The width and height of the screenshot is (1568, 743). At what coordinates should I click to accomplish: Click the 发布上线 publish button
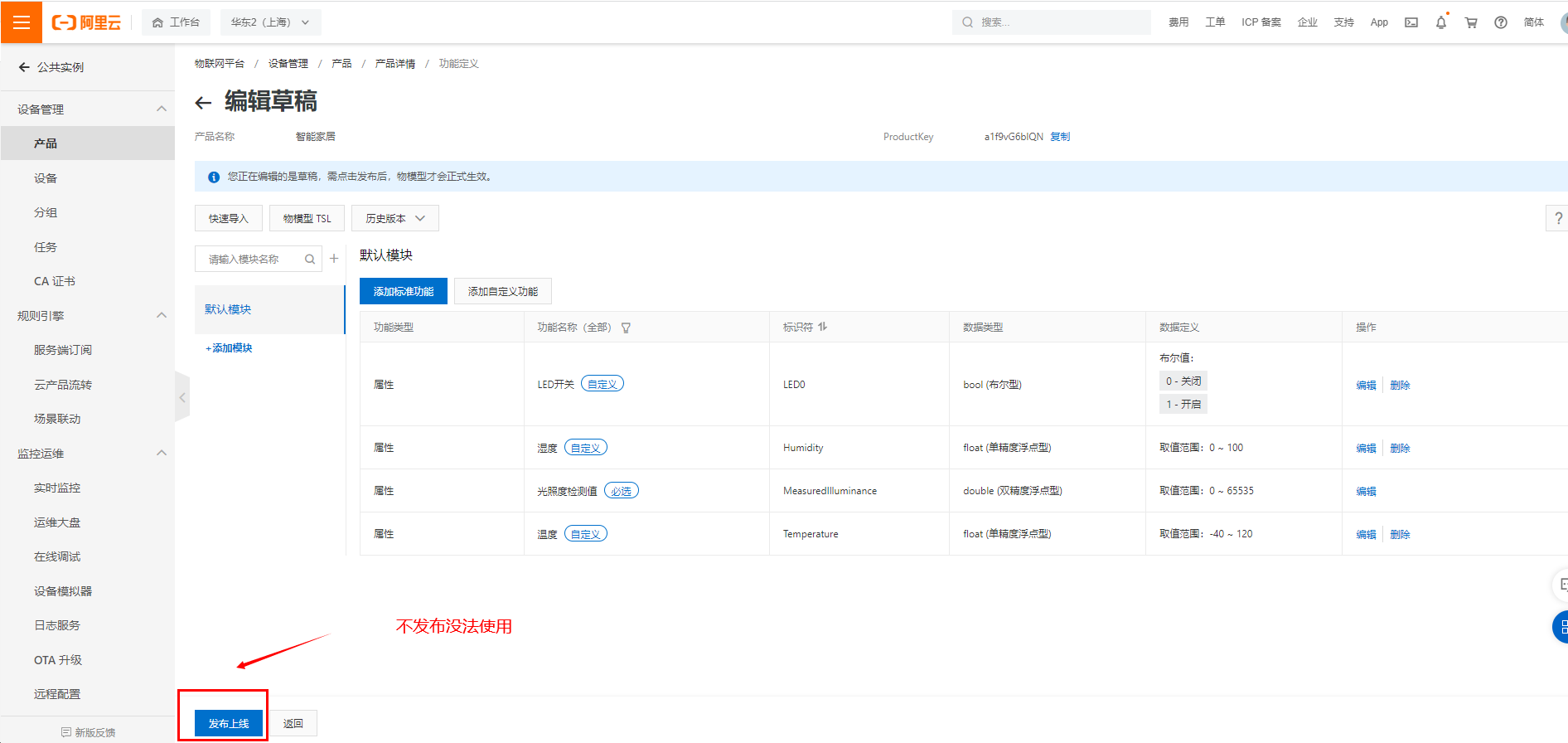tap(229, 723)
